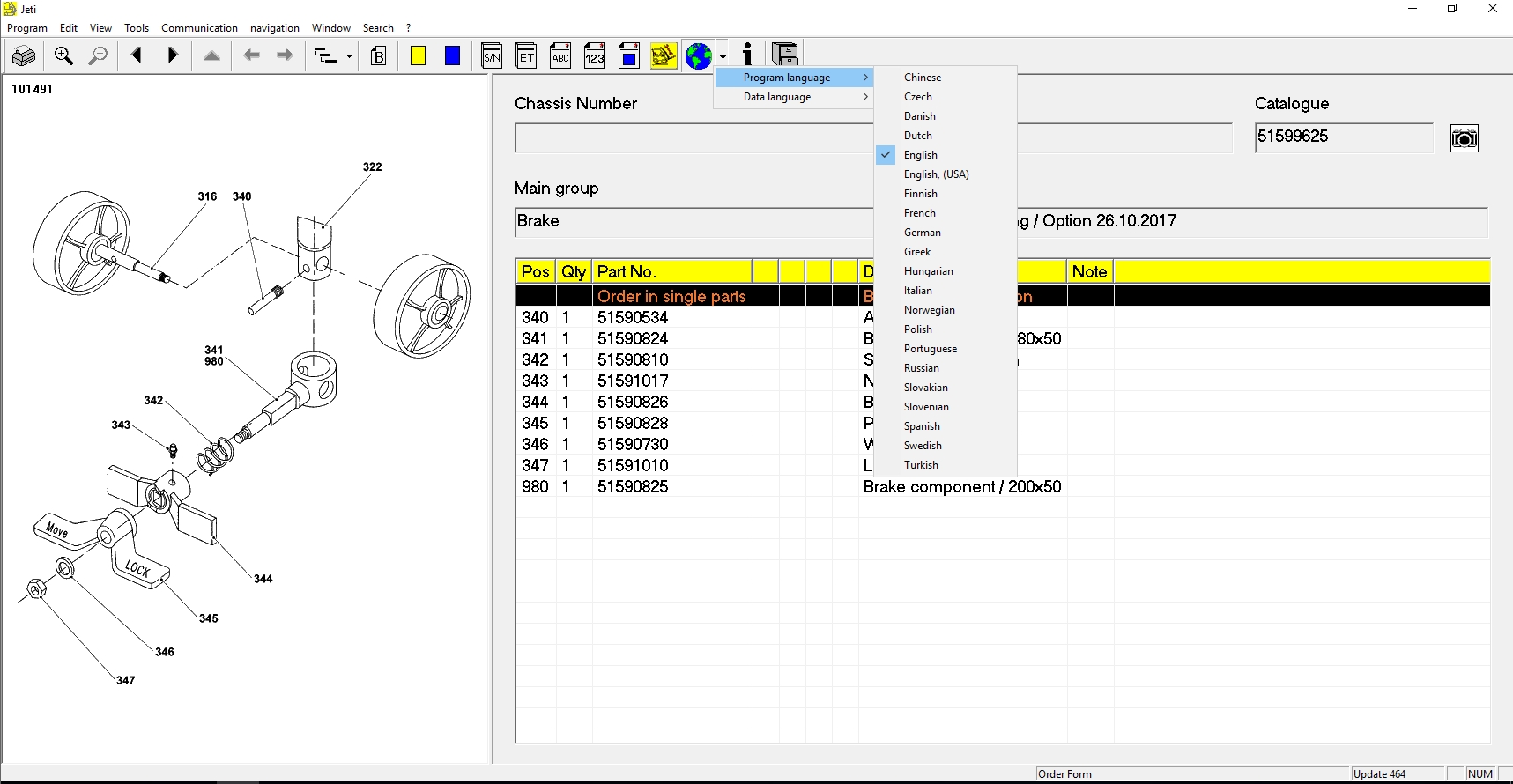Choose Russian from the language list
The height and width of the screenshot is (784, 1513).
[x=946, y=368]
